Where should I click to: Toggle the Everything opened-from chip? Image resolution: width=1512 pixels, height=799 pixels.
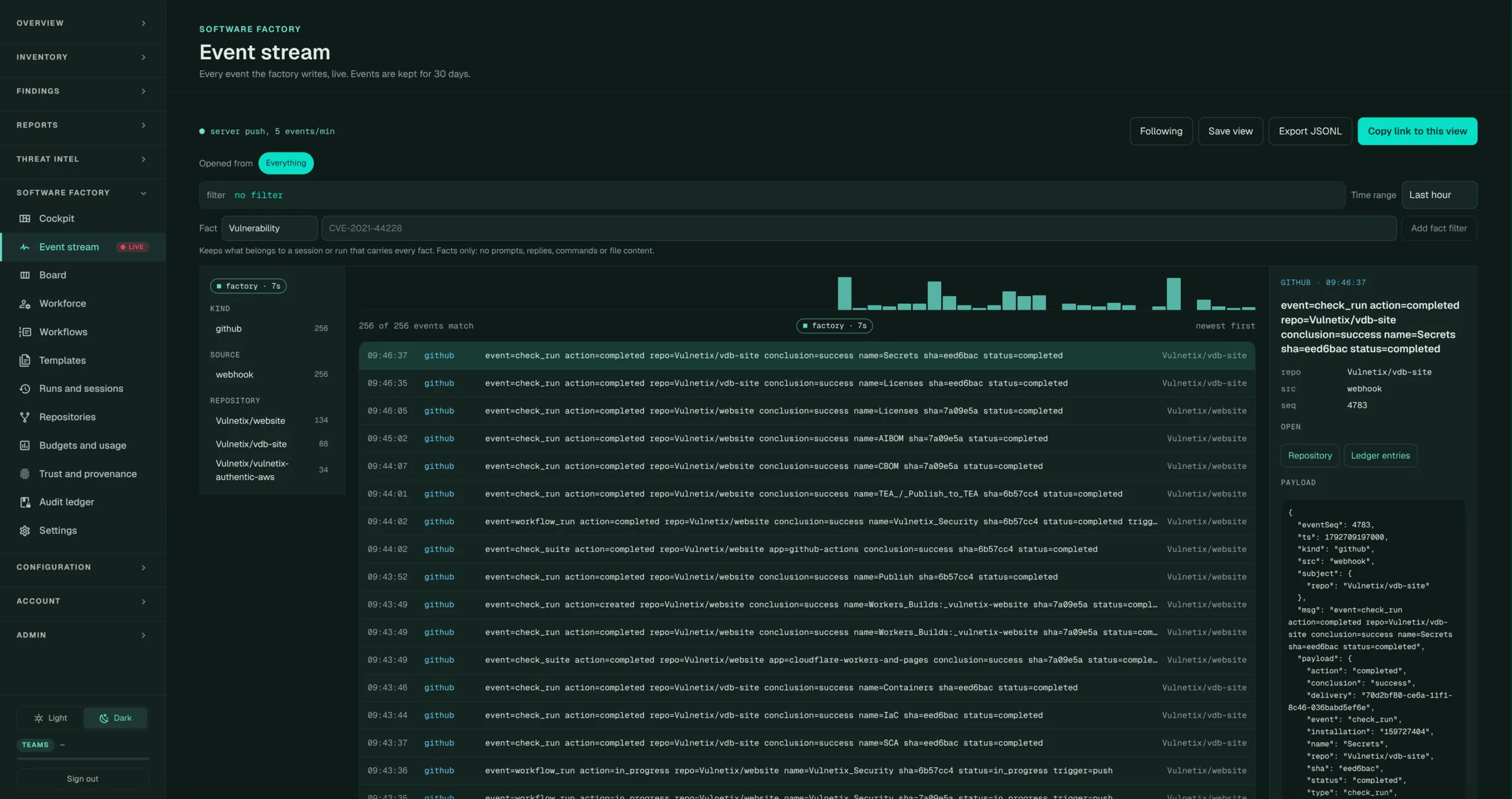(x=285, y=163)
